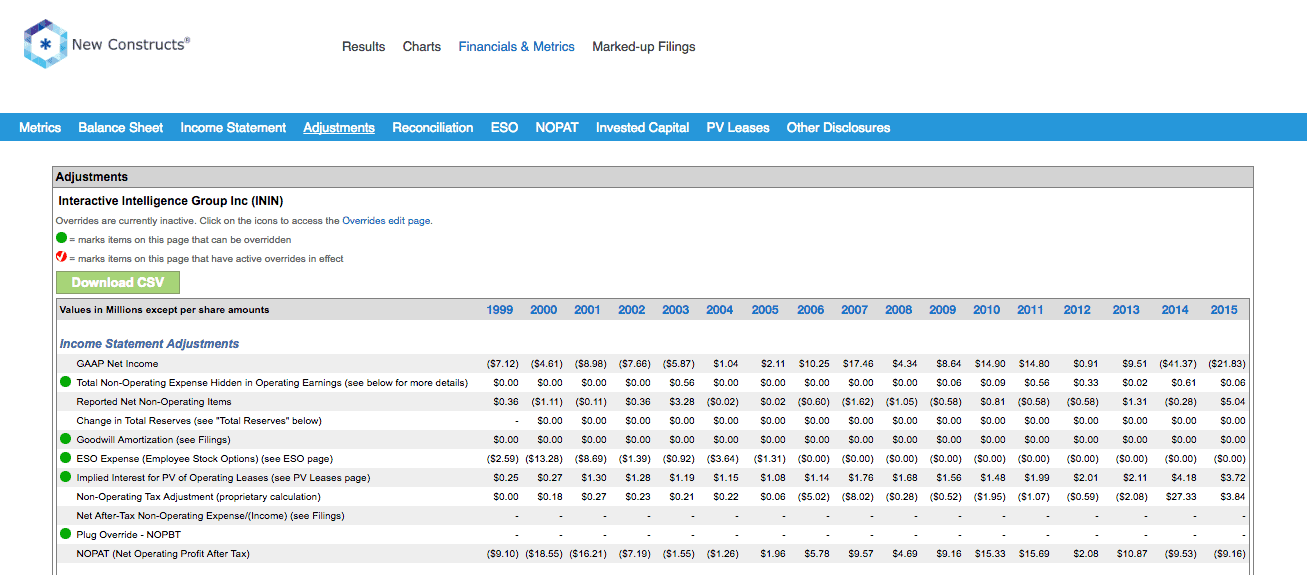This screenshot has width=1307, height=575.
Task: Switch to the Income Statement tab
Action: coord(233,127)
